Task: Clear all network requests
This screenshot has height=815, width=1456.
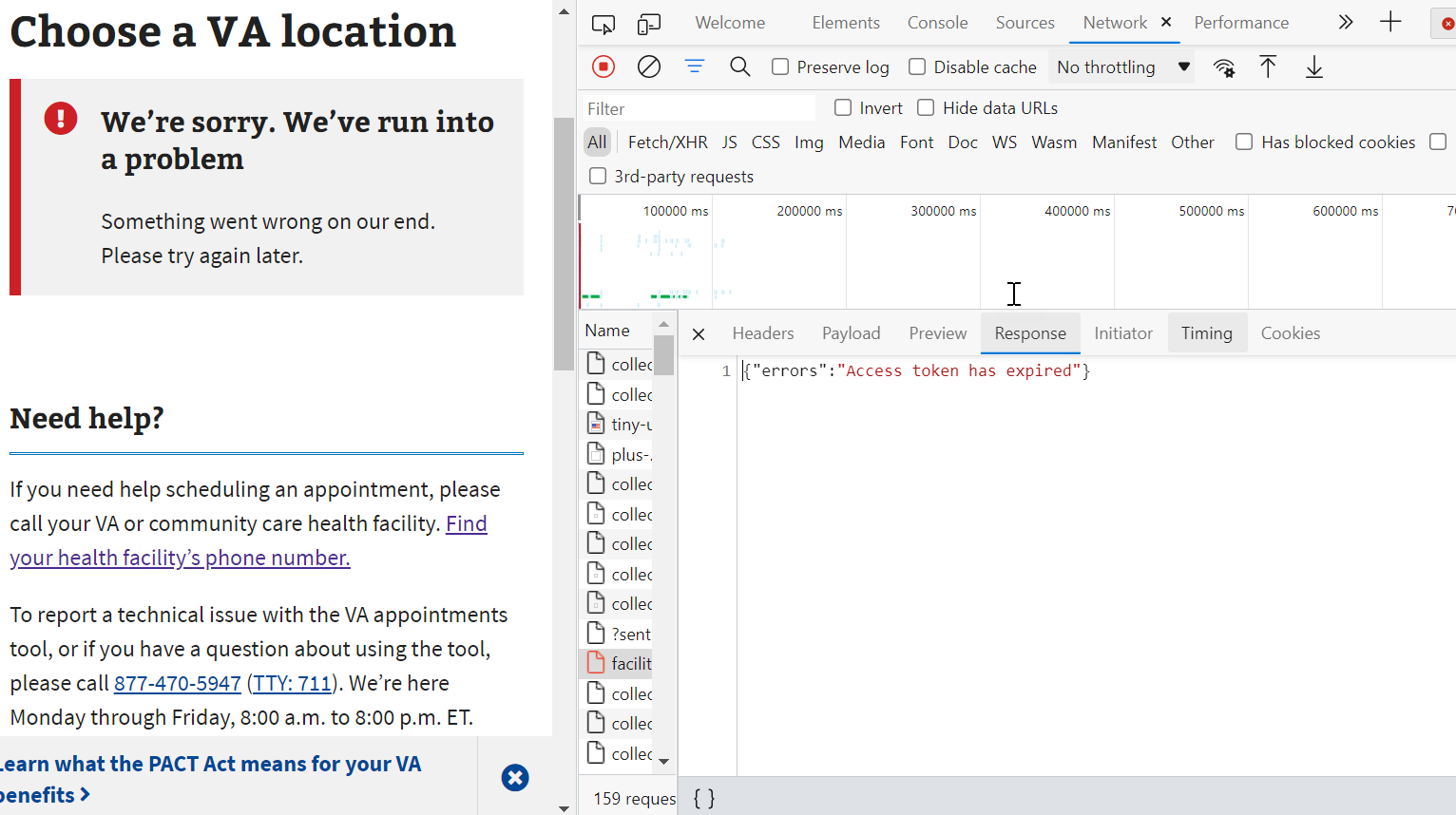Action: point(648,66)
